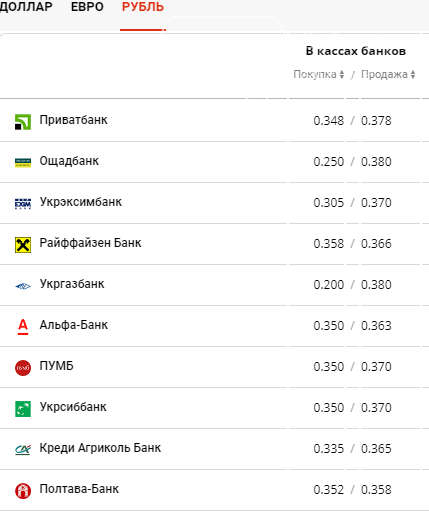Select the РУБЛЬ currency tab

pos(143,7)
